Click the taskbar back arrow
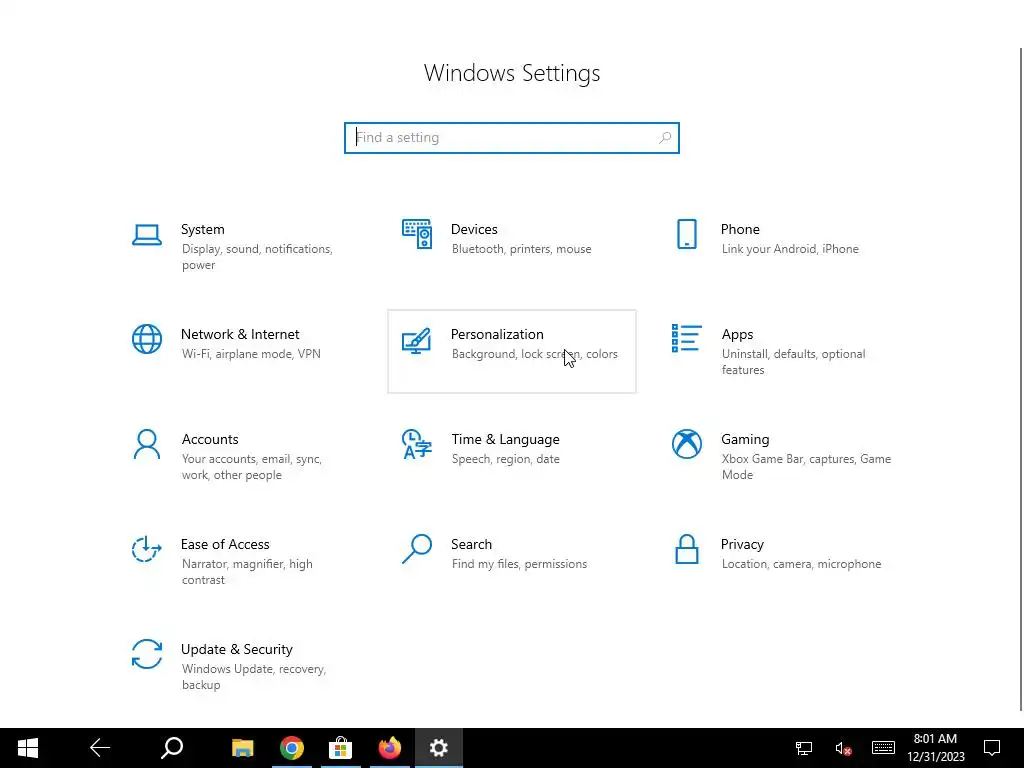Image resolution: width=1024 pixels, height=768 pixels. tap(100, 748)
